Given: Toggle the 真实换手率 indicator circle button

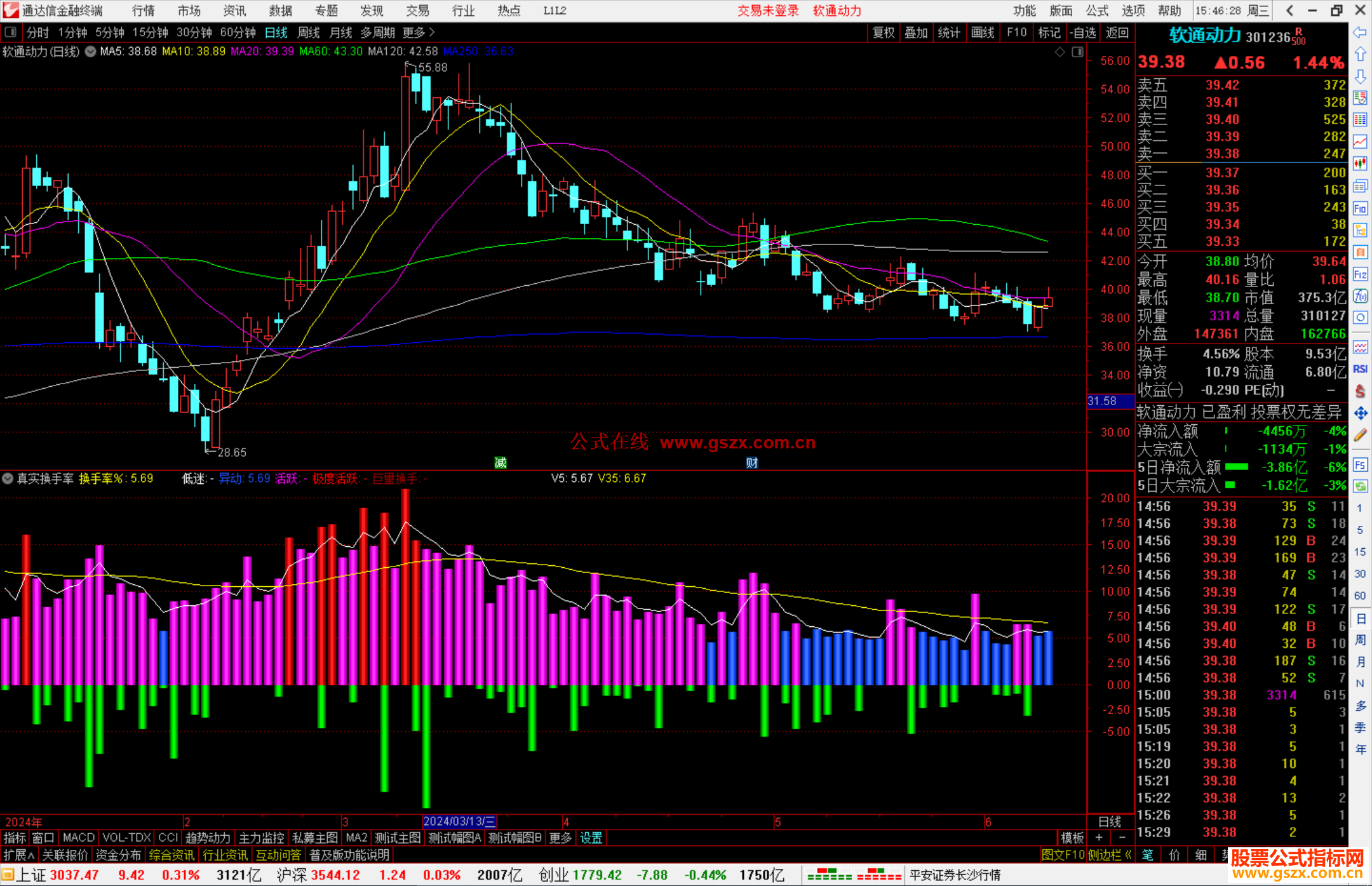Looking at the screenshot, I should (x=8, y=478).
